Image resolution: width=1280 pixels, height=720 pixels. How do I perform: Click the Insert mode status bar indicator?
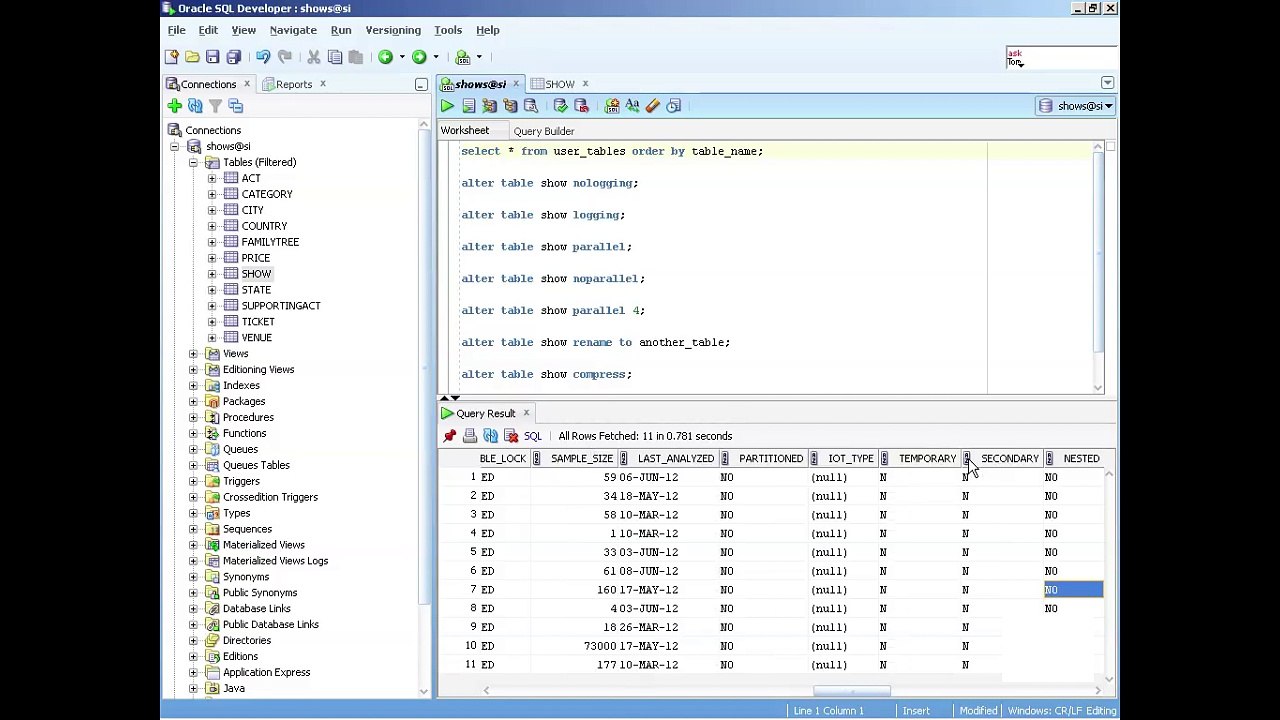[x=916, y=711]
